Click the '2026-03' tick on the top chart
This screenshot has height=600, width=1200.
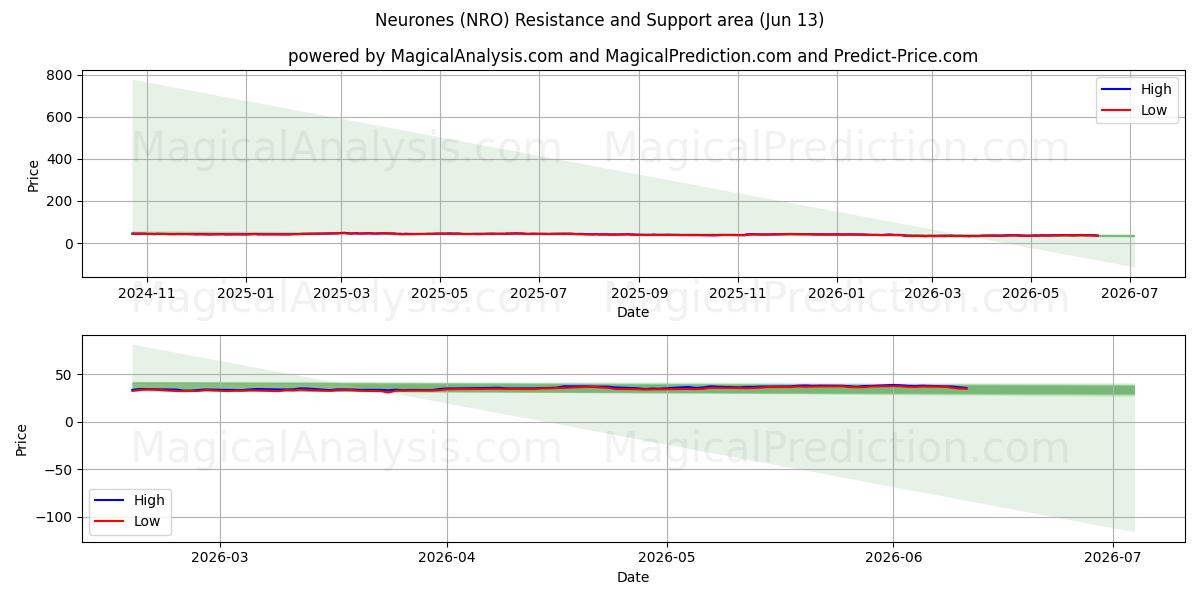point(932,293)
